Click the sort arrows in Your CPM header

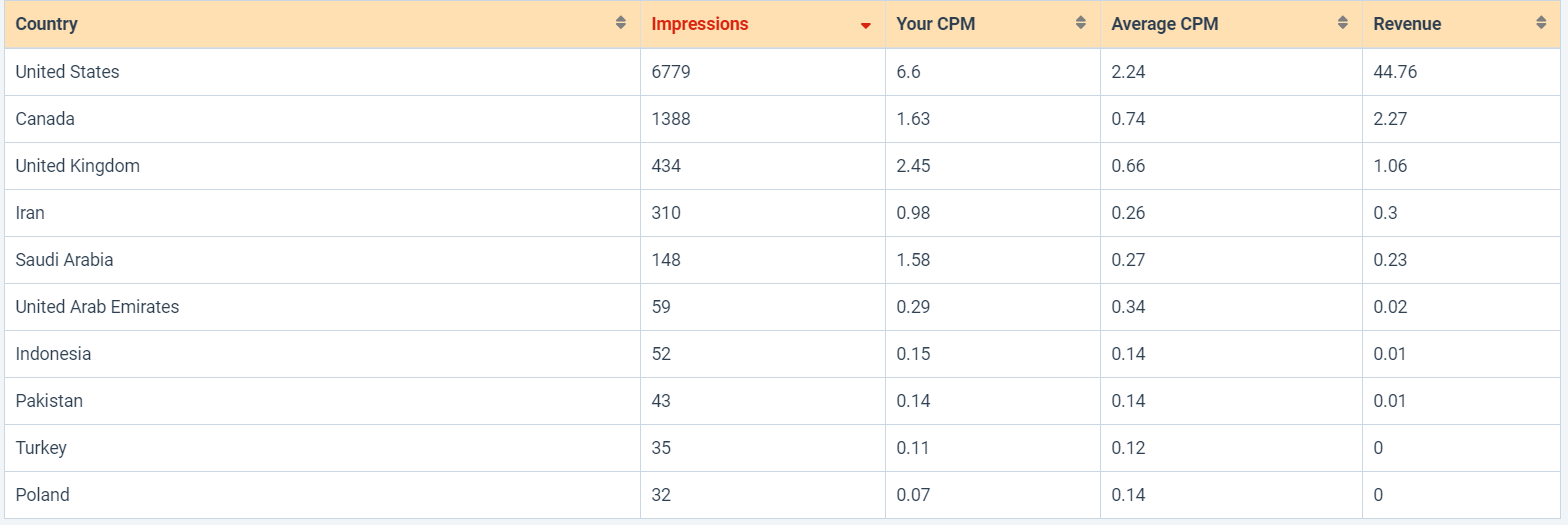pyautogui.click(x=1081, y=23)
